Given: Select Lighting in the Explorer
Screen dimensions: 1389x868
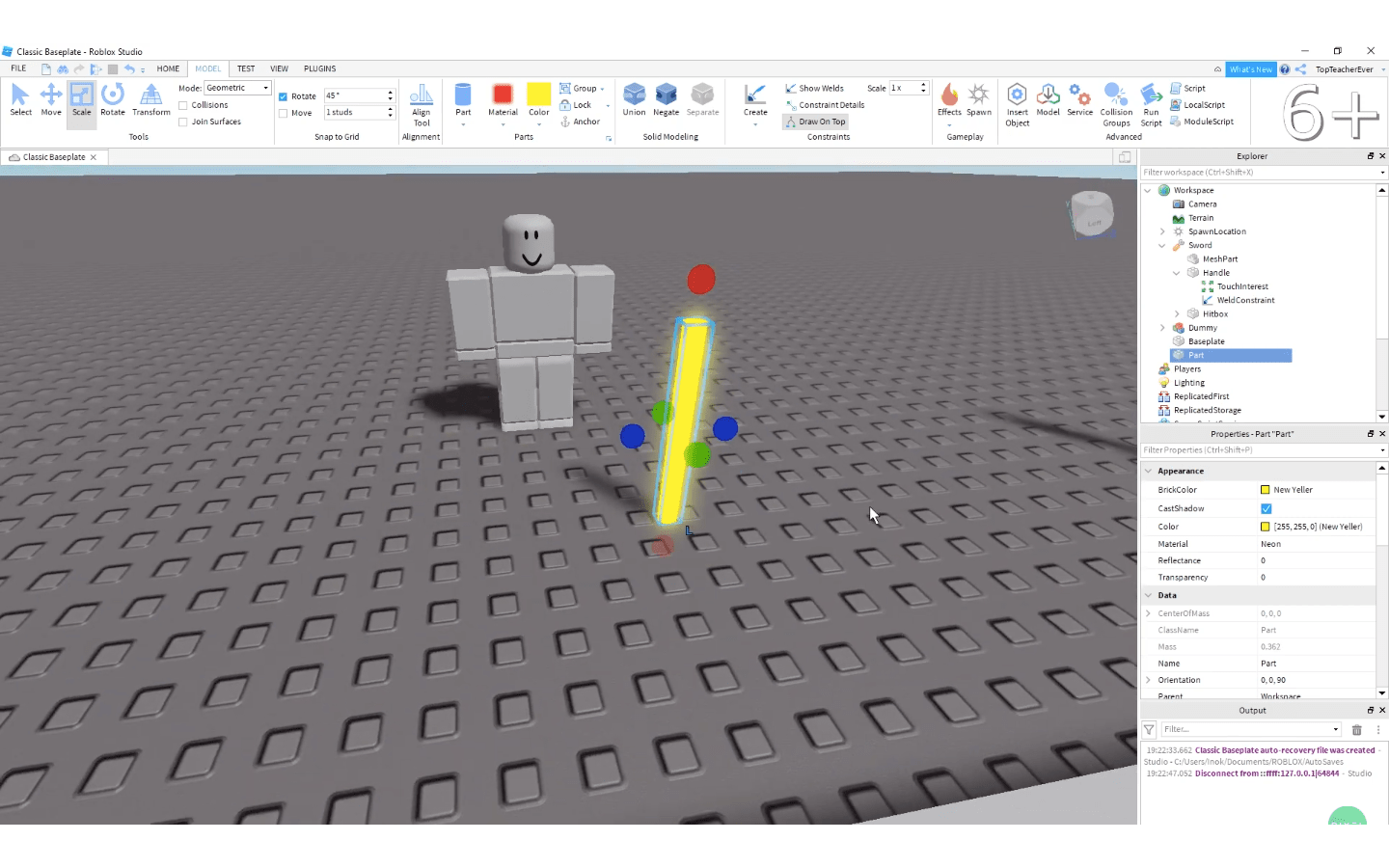Looking at the screenshot, I should click(x=1188, y=383).
